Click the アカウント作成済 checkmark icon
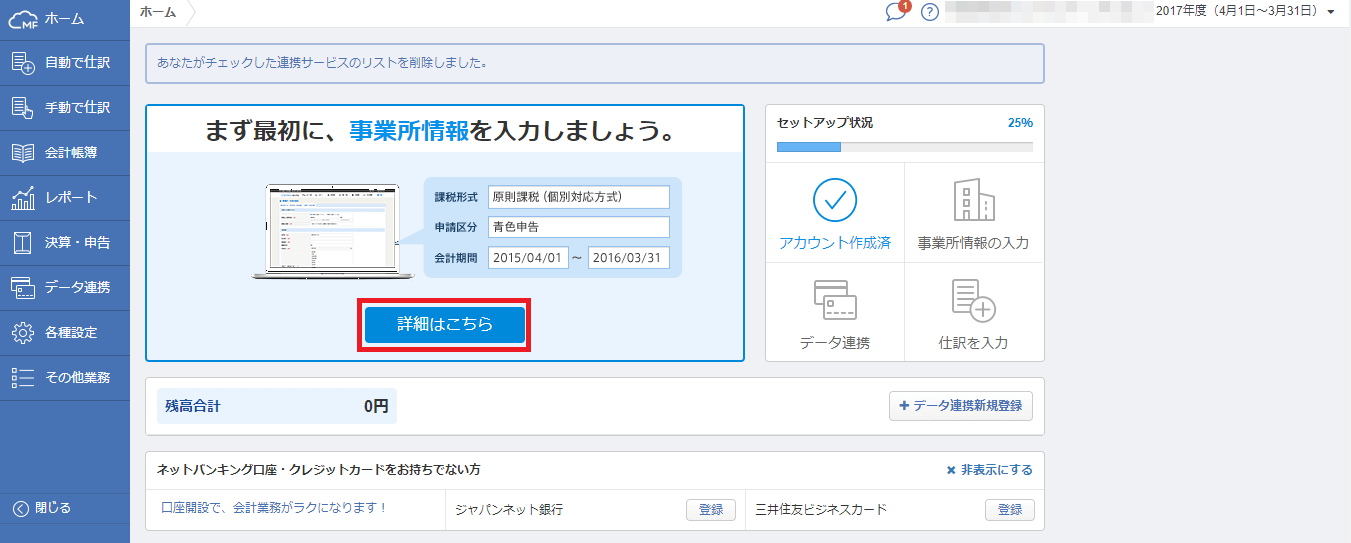Viewport: 1351px width, 543px height. (x=834, y=201)
